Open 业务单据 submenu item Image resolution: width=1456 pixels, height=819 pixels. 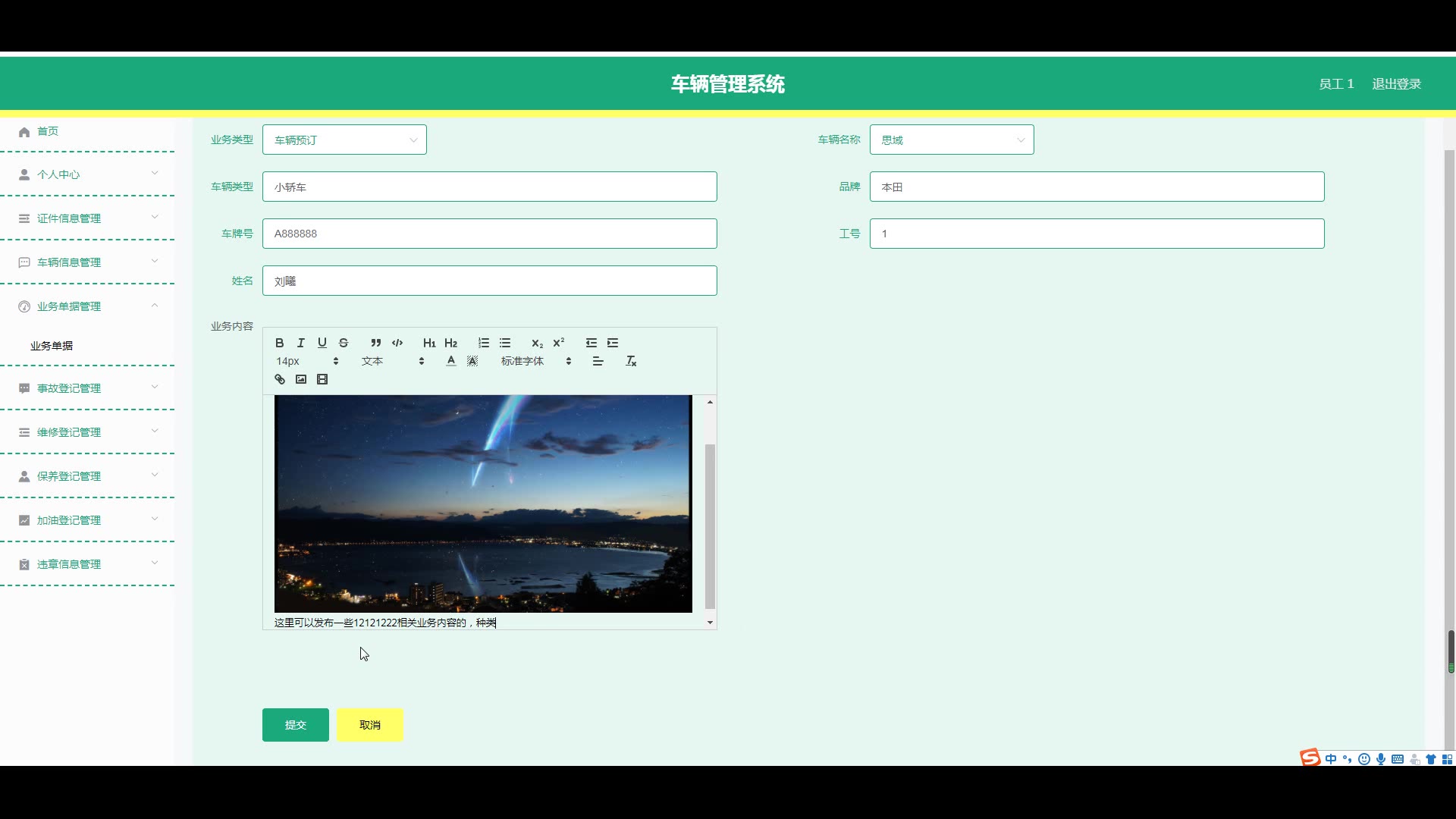pos(52,346)
